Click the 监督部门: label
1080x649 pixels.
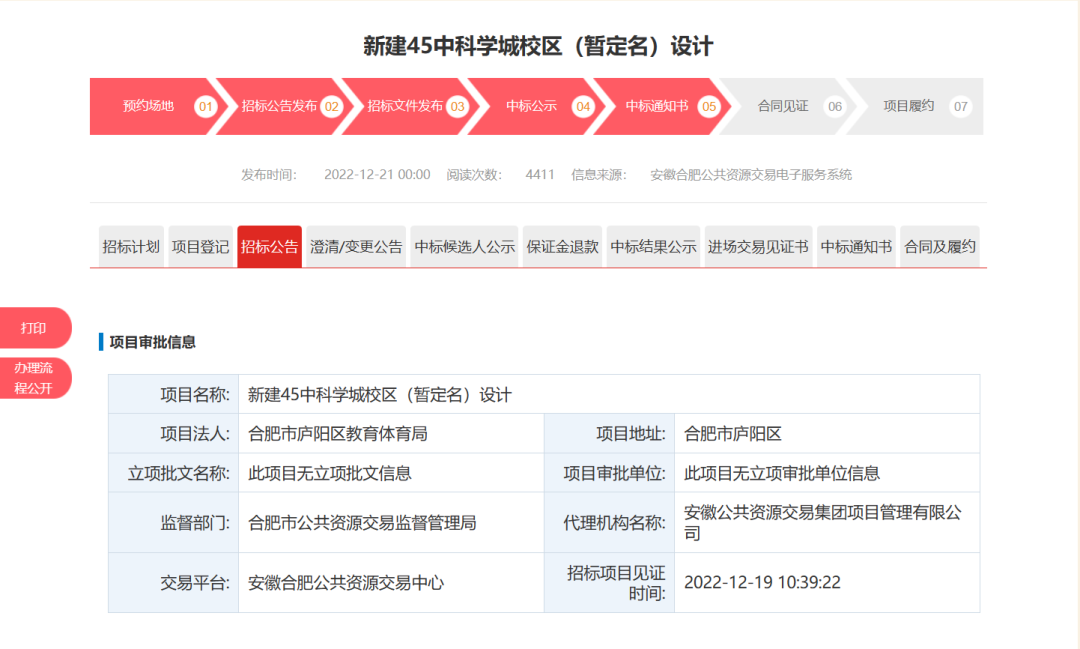tap(195, 523)
